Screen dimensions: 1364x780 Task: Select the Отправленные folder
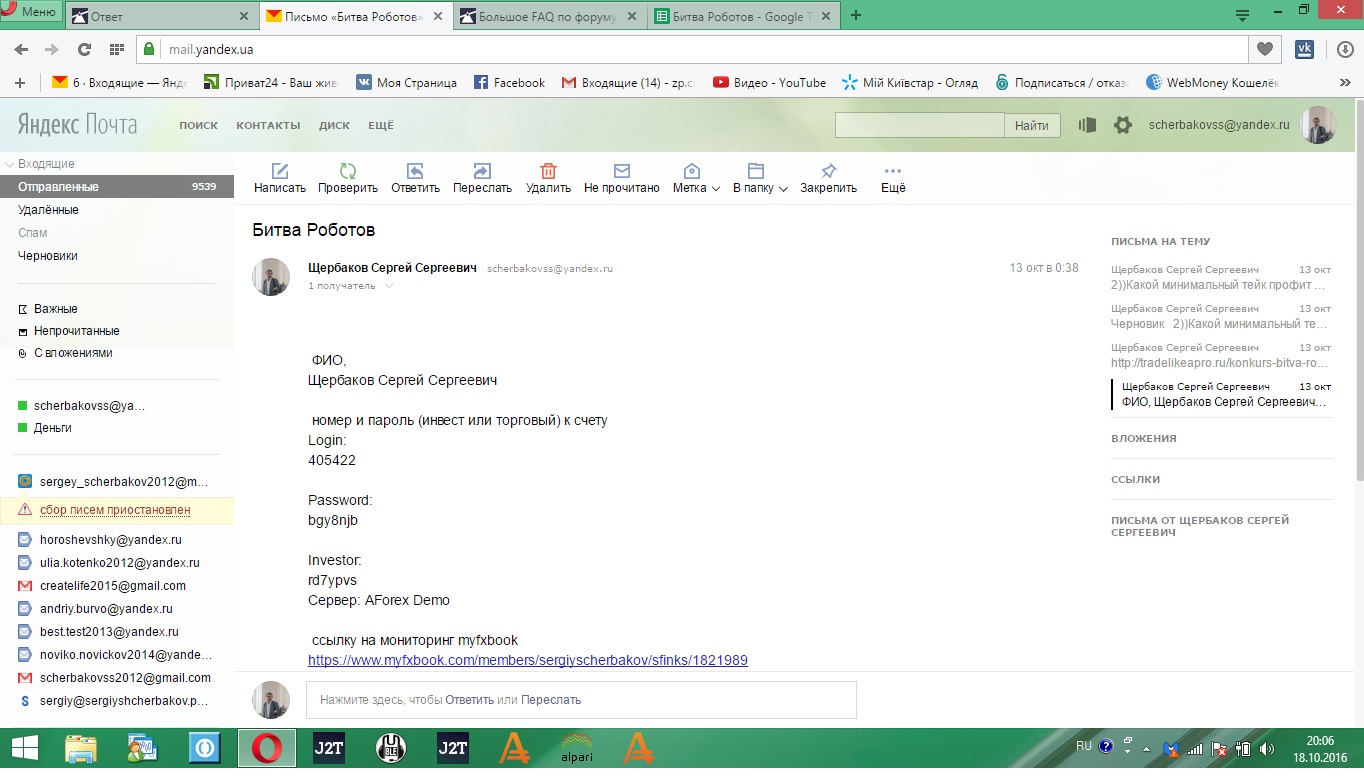tap(117, 187)
